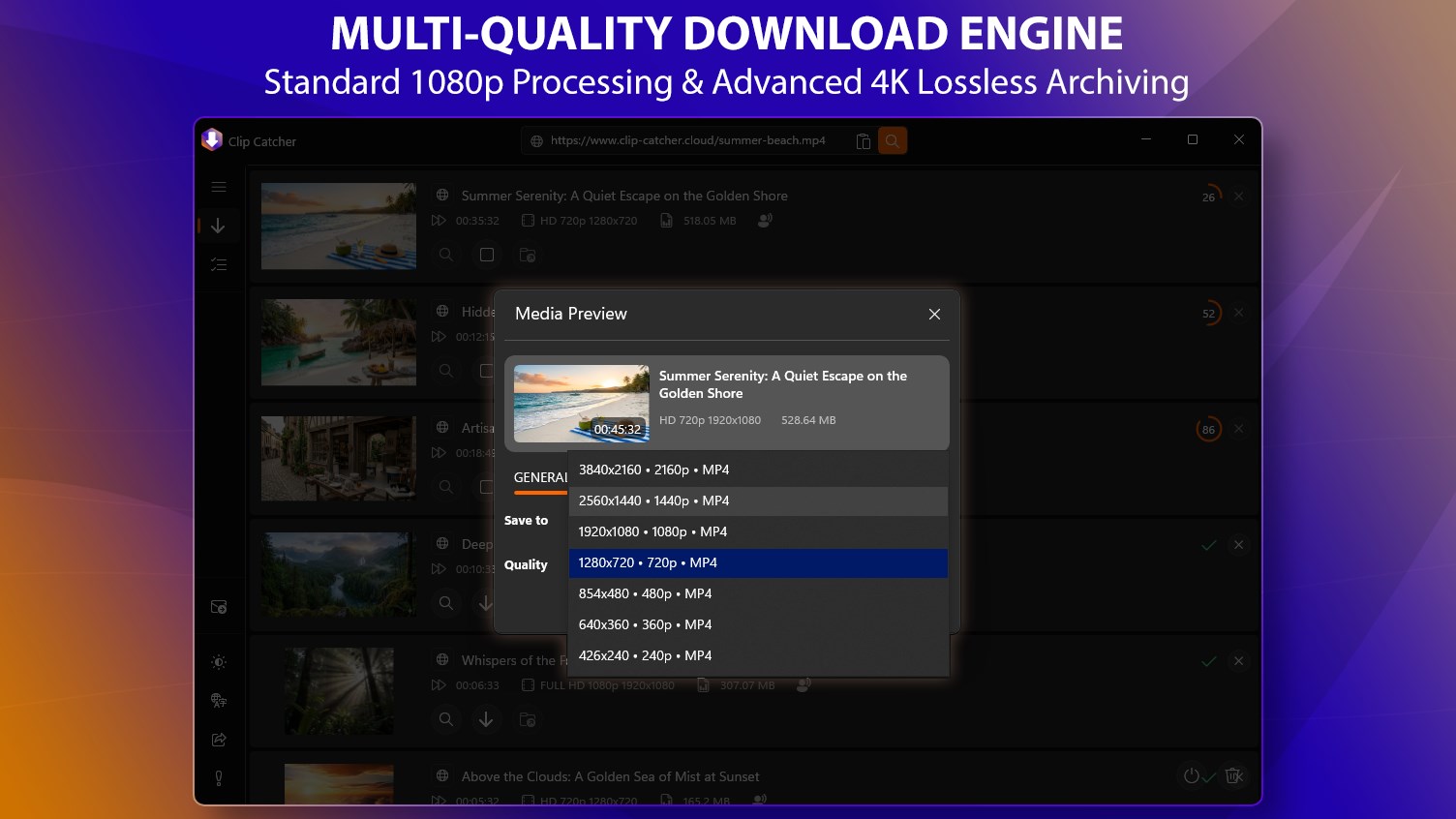Click the magnifier icon under Whispers of the Forest
This screenshot has height=819, width=1456.
coord(445,719)
